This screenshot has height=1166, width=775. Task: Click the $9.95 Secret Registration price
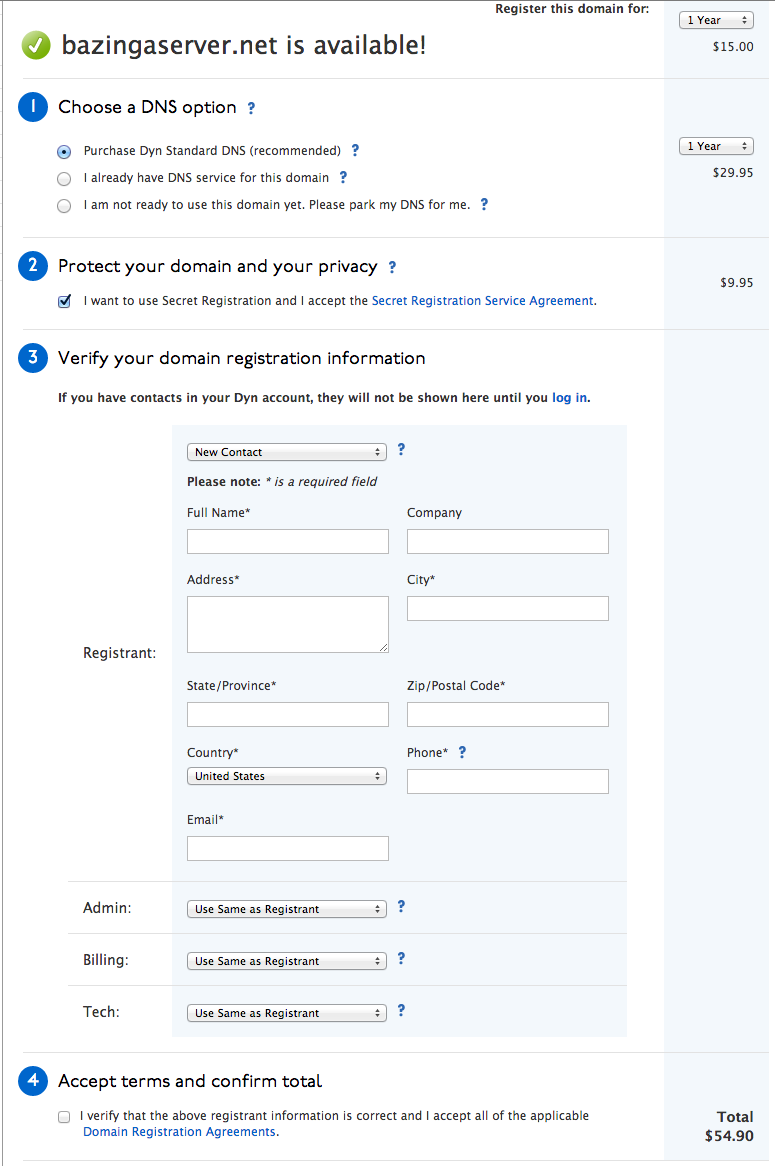tap(736, 283)
